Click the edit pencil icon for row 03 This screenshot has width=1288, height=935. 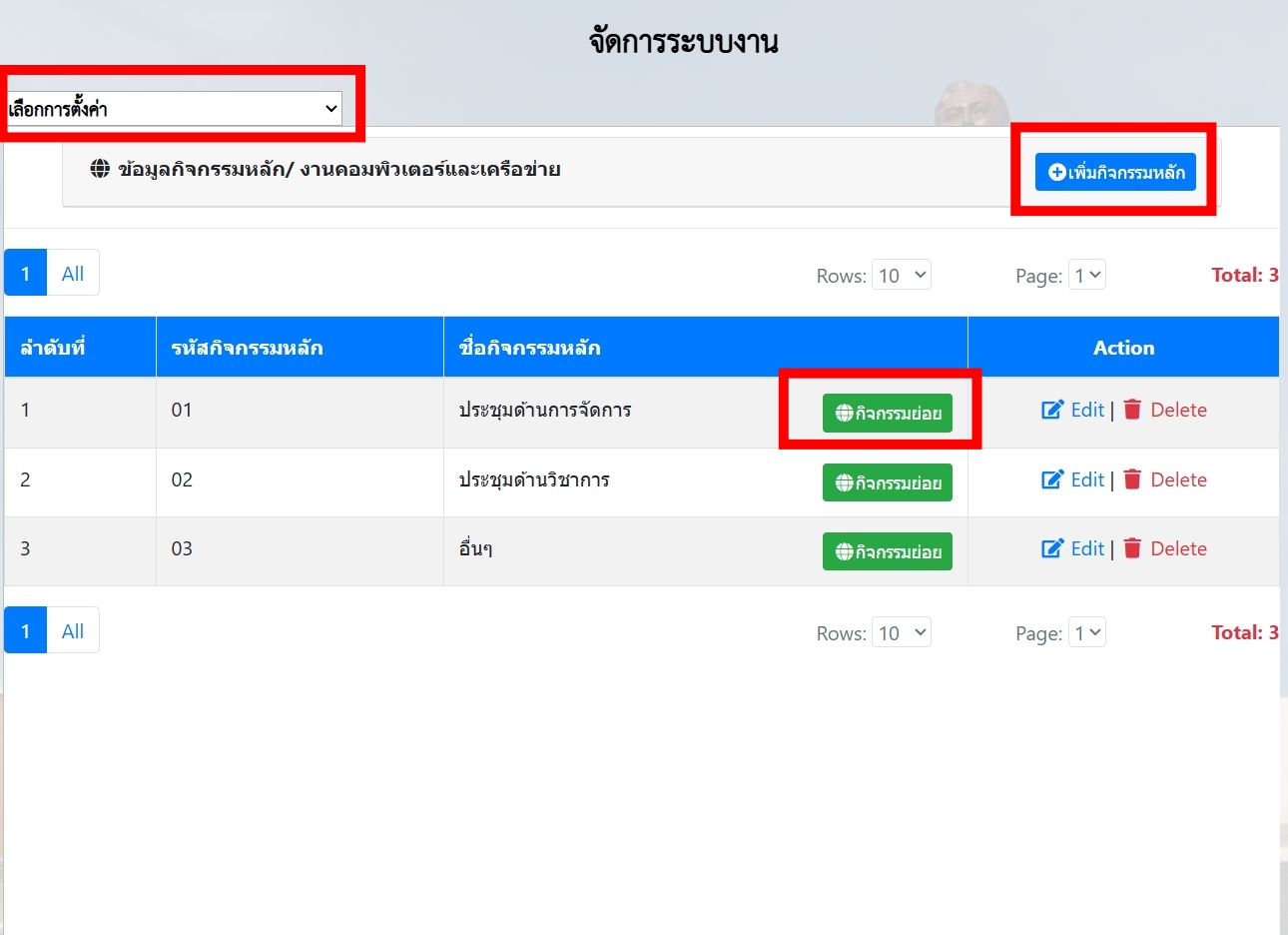coord(1052,548)
